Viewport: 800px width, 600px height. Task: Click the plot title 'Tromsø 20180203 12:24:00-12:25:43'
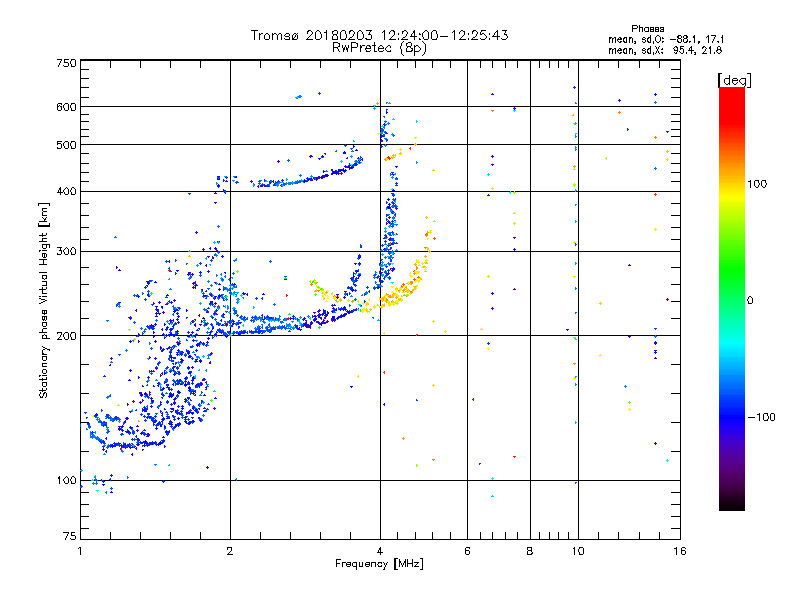point(379,35)
